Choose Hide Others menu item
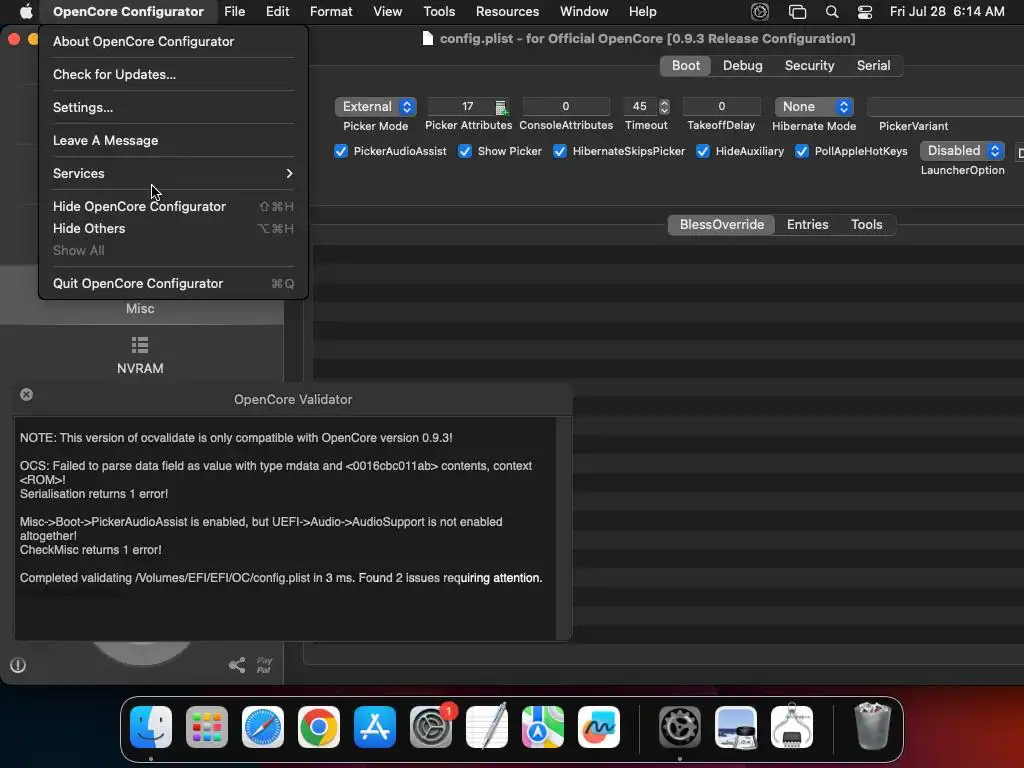Viewport: 1024px width, 768px height. pos(173,229)
